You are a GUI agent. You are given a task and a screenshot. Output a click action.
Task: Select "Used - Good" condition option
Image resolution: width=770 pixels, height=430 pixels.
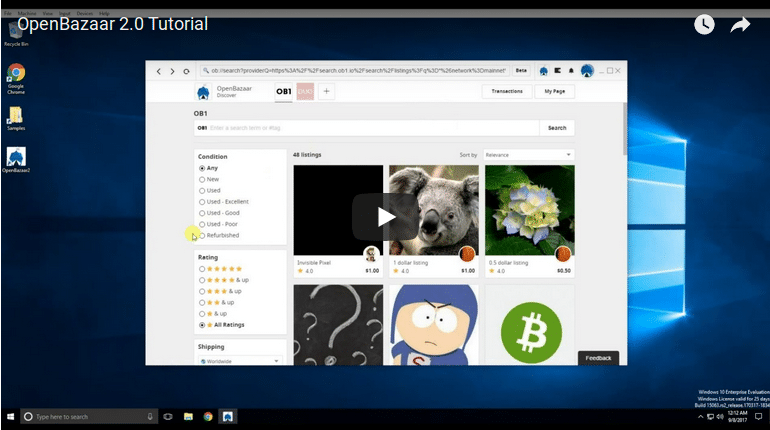[203, 213]
